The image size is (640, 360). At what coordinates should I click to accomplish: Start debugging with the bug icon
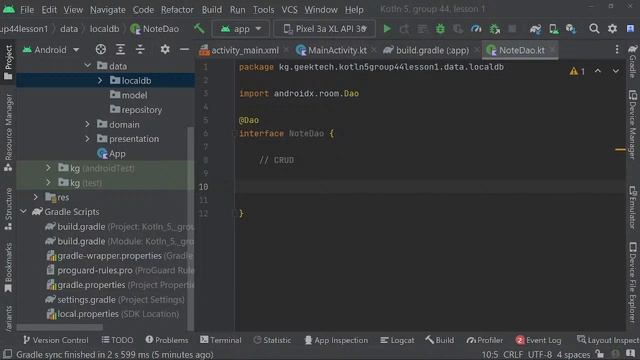440,29
